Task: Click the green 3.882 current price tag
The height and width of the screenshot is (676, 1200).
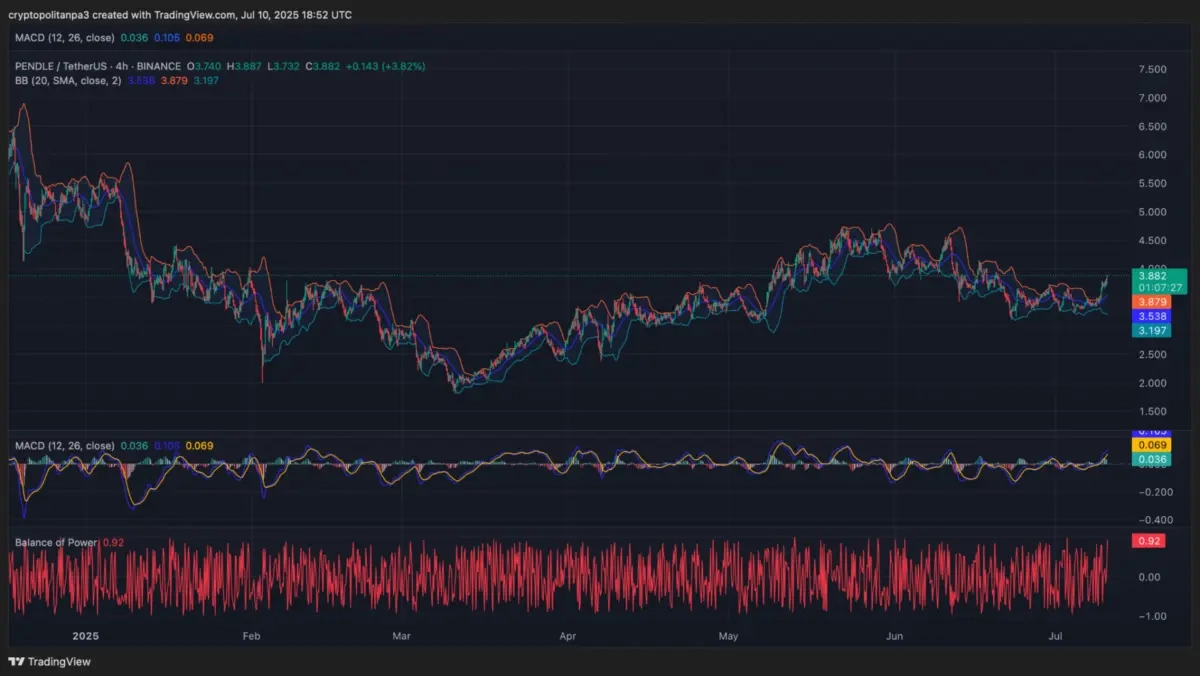Action: [1159, 275]
